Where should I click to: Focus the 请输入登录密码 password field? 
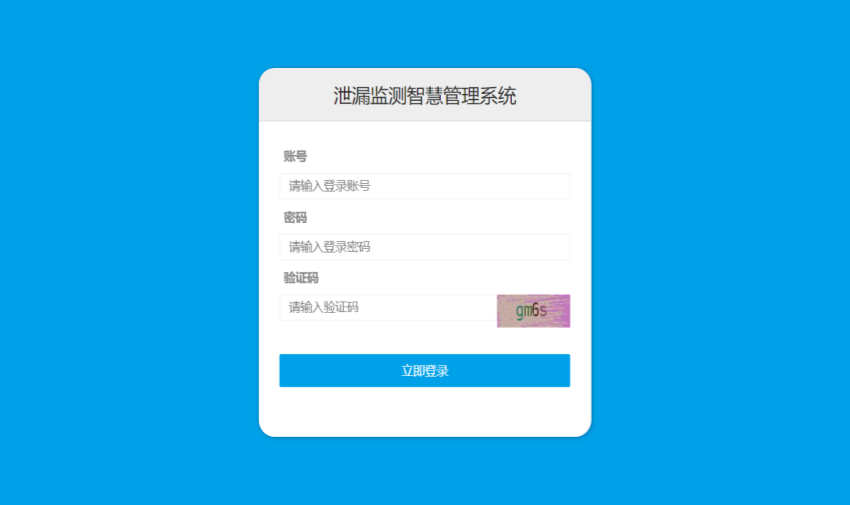[x=424, y=247]
